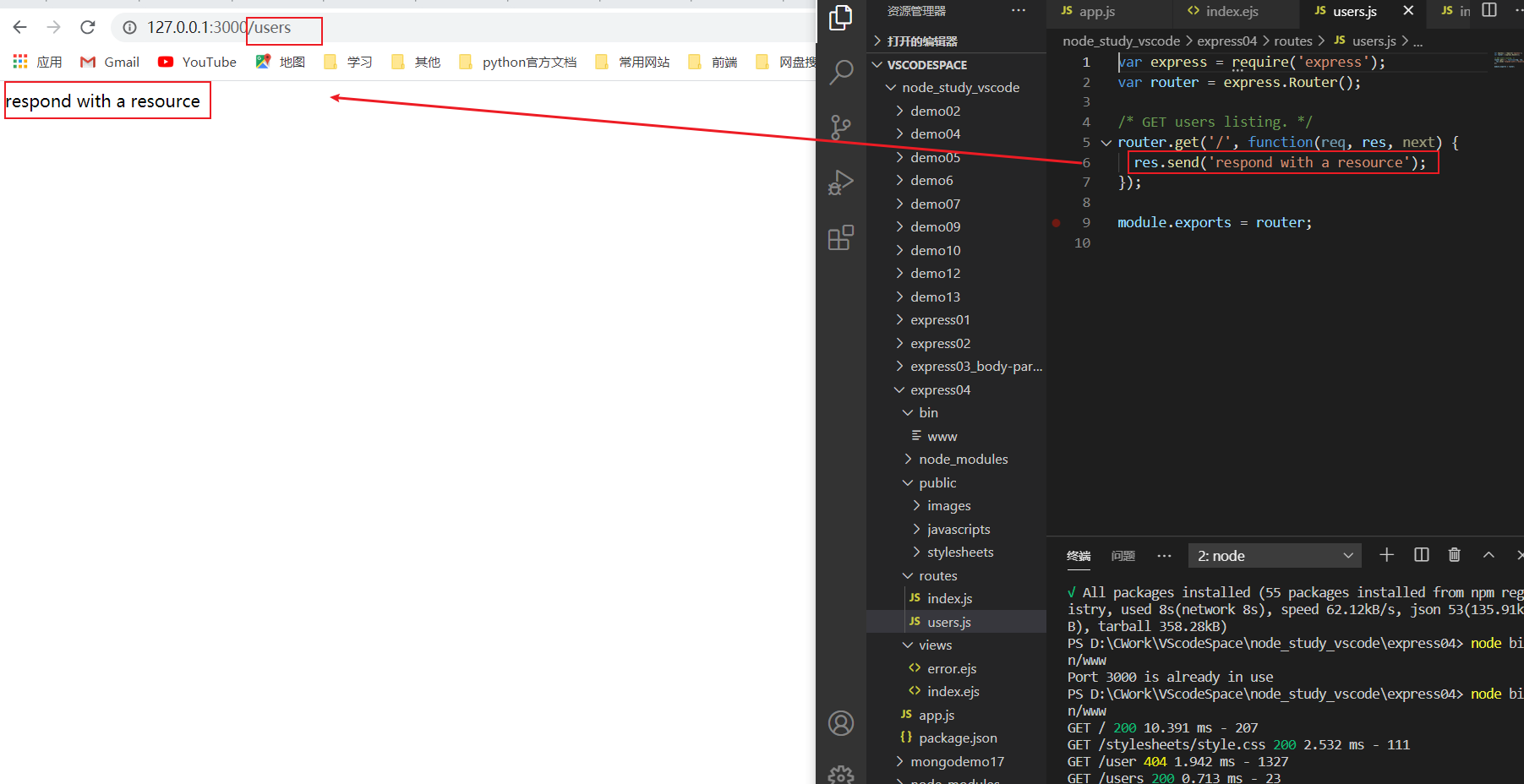1524x784 pixels.
Task: Expand the demo02 folder
Action: point(956,111)
